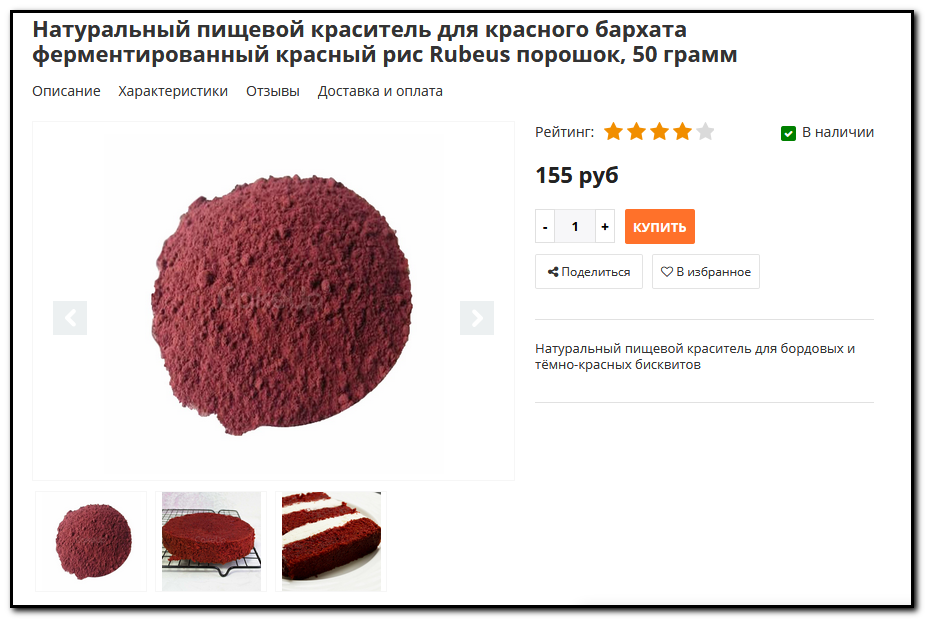925x619 pixels.
Task: Click the orange КУПИТЬ button
Action: 660,227
